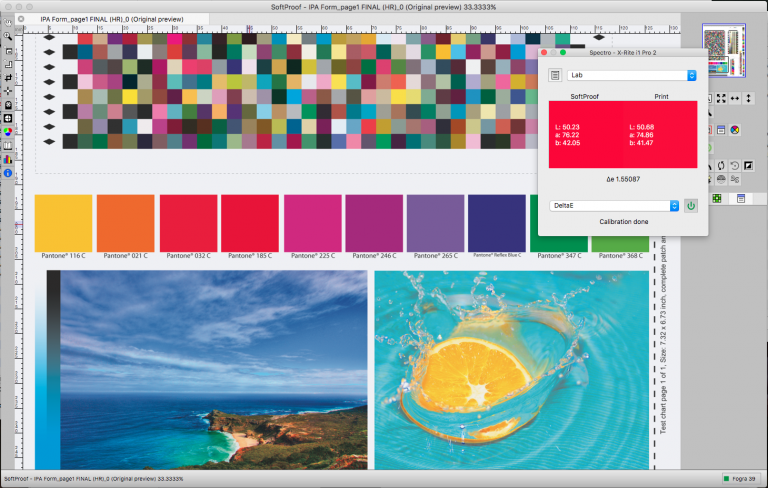Click the SoftProof Lab values
This screenshot has width=768, height=488.
(567, 135)
